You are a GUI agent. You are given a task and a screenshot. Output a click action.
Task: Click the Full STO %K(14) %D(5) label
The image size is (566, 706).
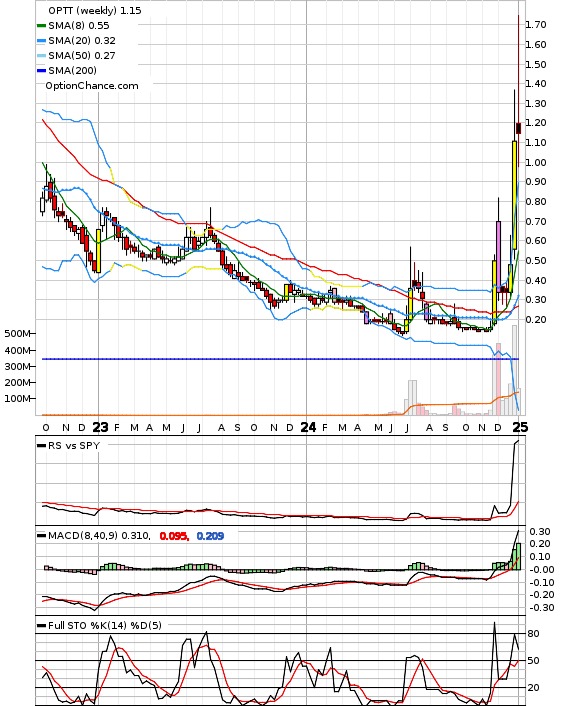click(x=105, y=625)
